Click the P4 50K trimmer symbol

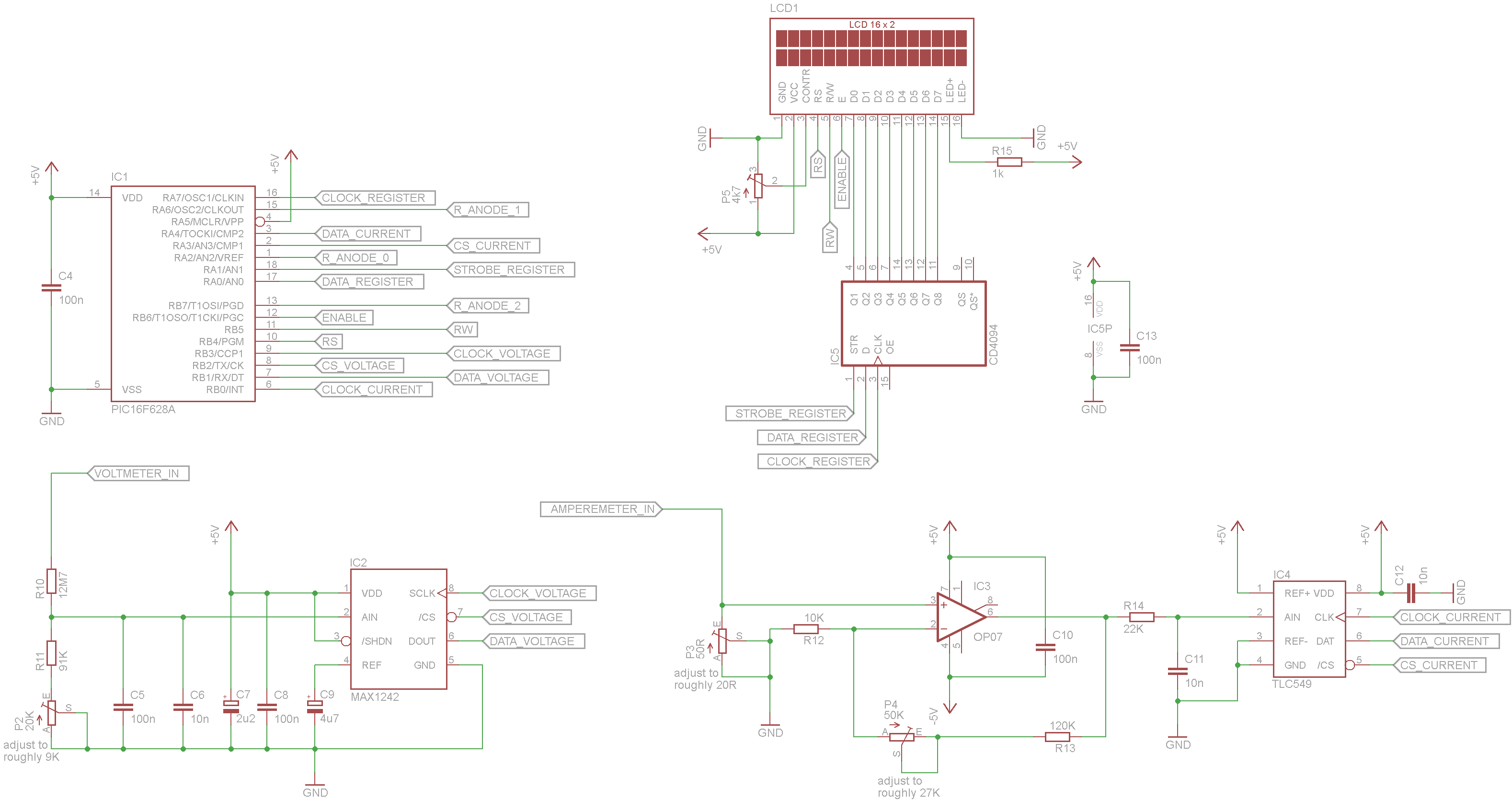click(901, 736)
